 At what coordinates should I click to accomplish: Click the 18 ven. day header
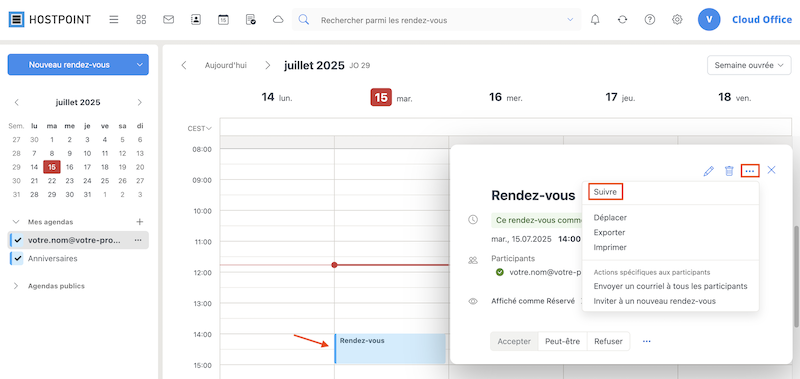tap(734, 97)
